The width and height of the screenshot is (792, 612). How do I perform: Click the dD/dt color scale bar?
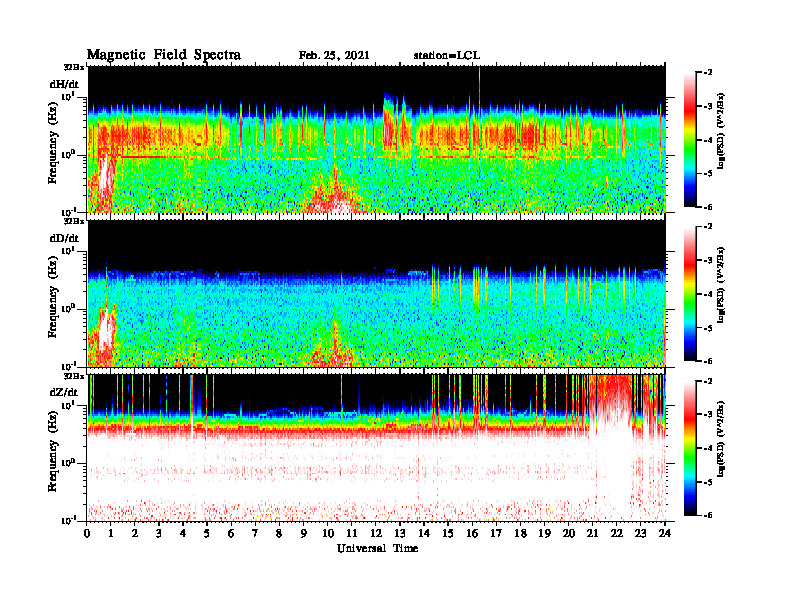(x=690, y=294)
